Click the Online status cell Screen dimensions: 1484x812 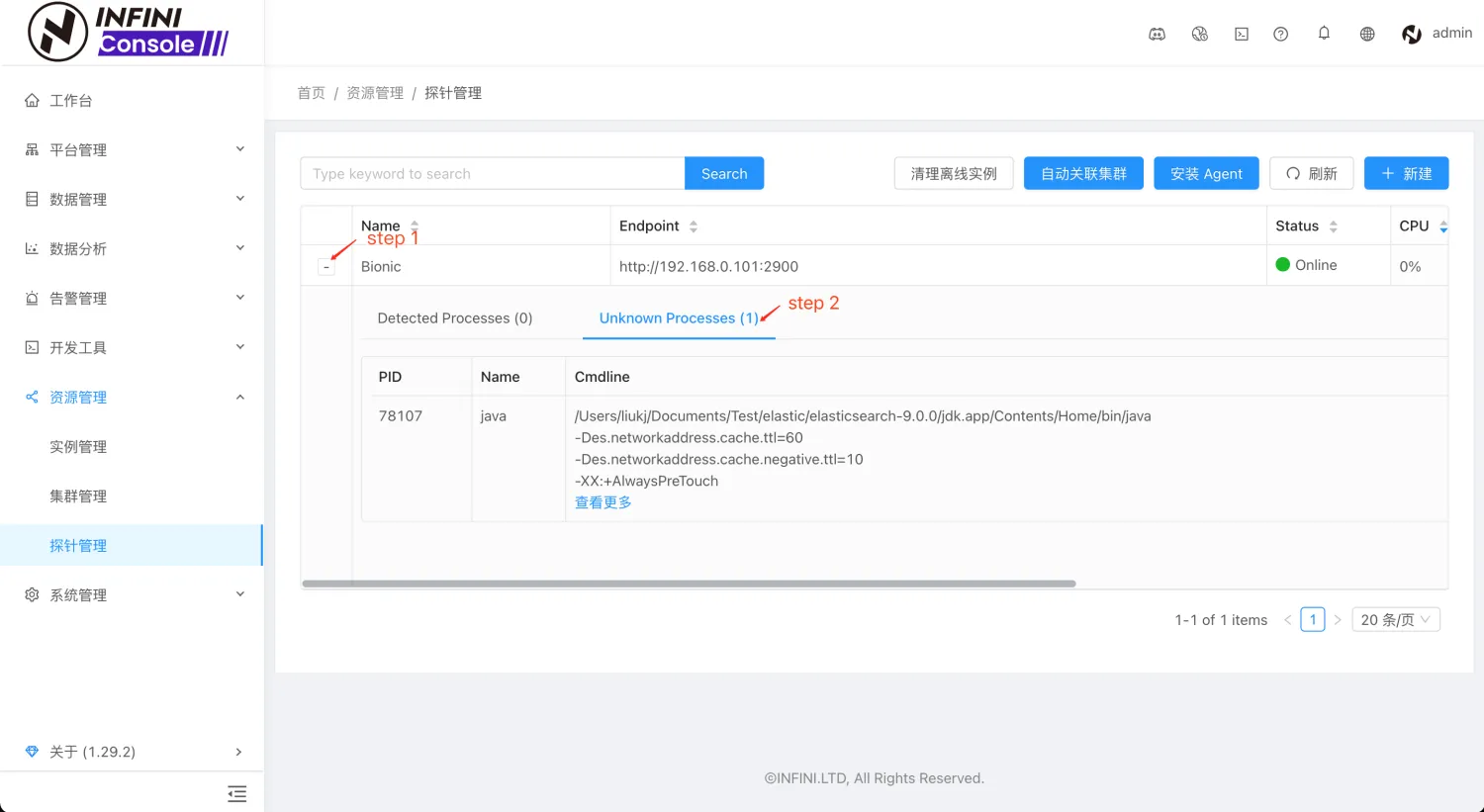click(1328, 265)
